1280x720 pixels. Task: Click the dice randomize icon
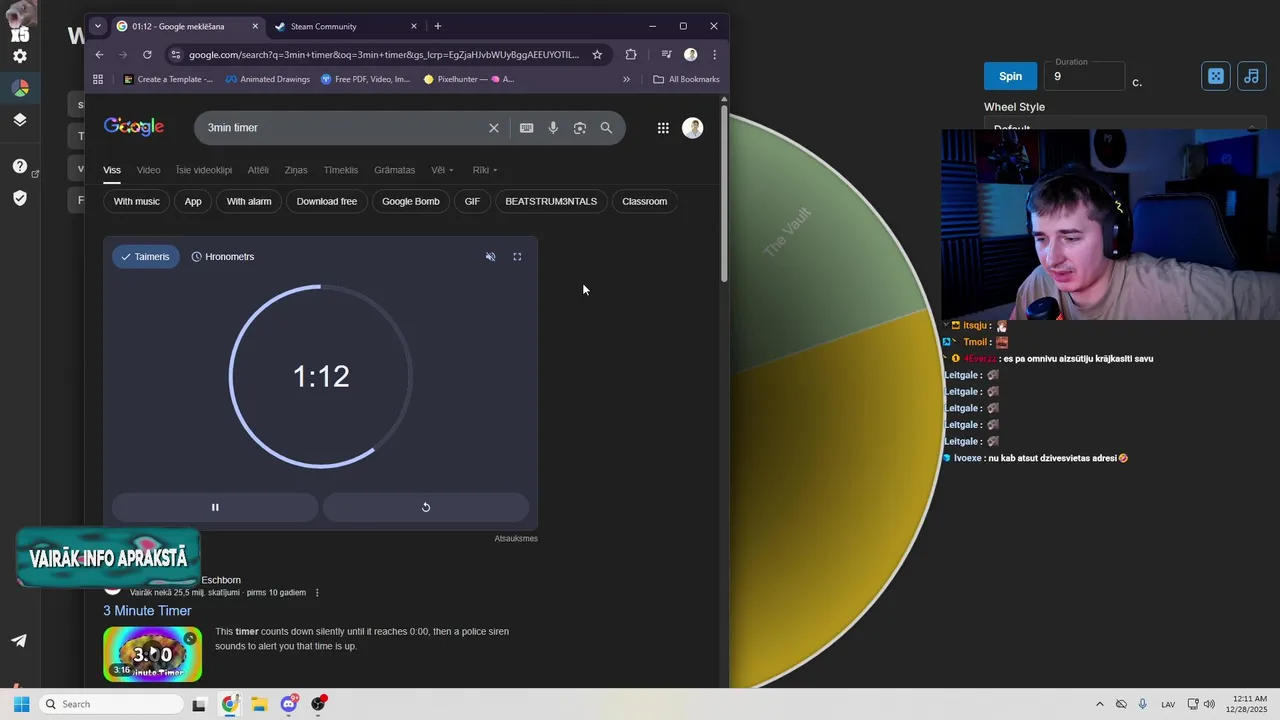(x=1215, y=76)
